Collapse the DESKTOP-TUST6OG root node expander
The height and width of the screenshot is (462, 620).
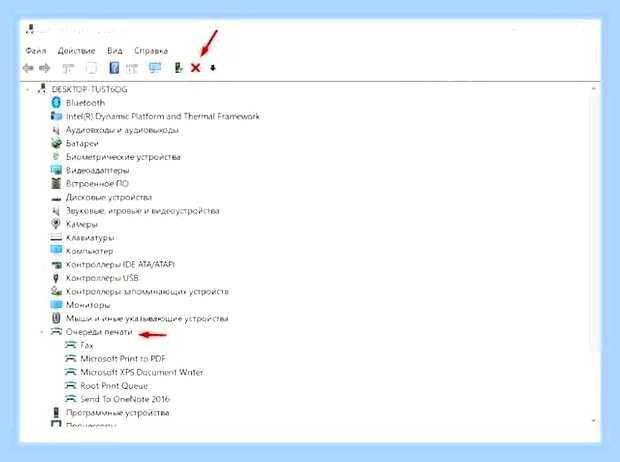click(x=27, y=90)
